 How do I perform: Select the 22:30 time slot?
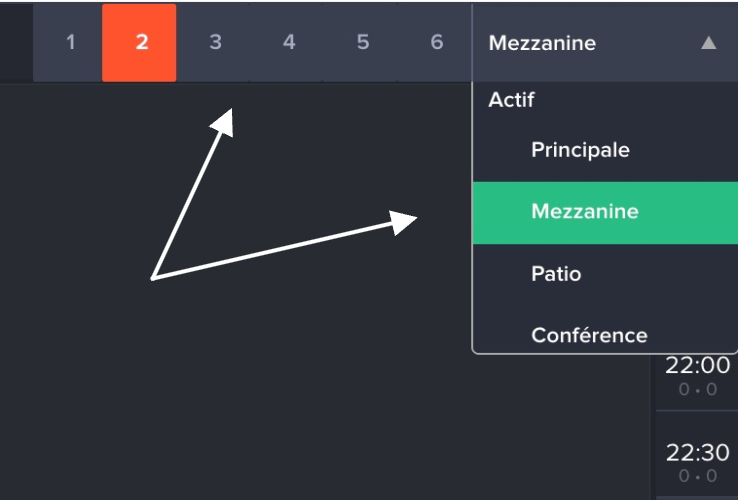(x=697, y=453)
